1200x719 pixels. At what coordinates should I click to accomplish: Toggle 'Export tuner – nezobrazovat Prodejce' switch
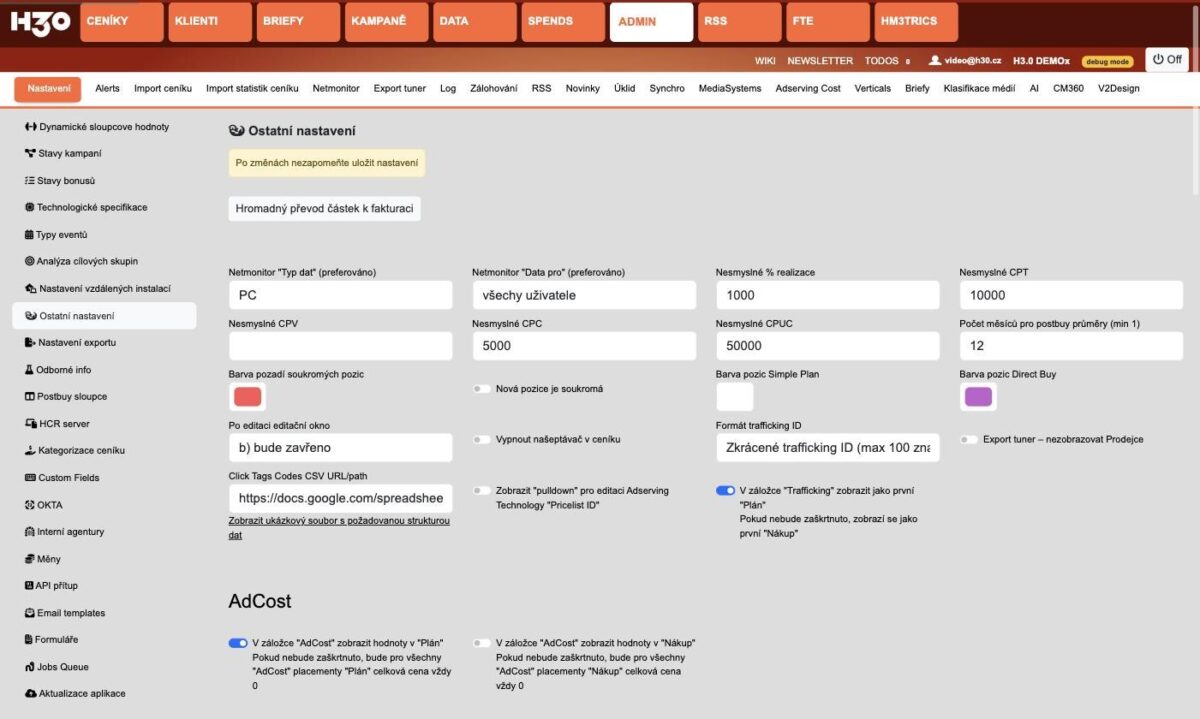click(969, 439)
